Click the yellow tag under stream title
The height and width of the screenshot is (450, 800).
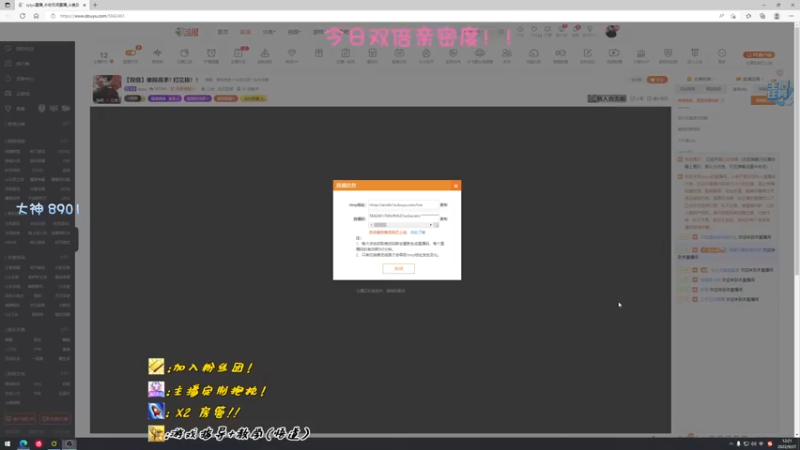point(254,98)
